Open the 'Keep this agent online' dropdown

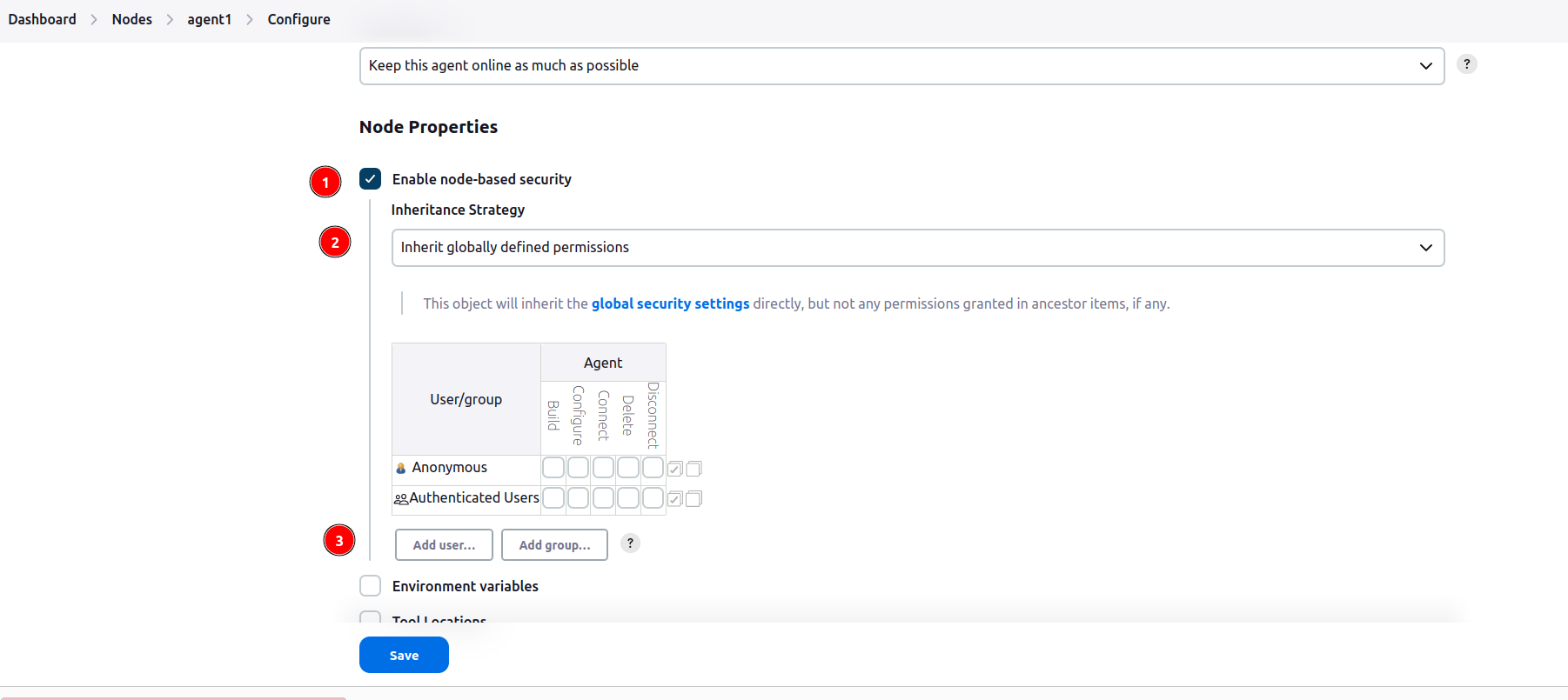[902, 66]
